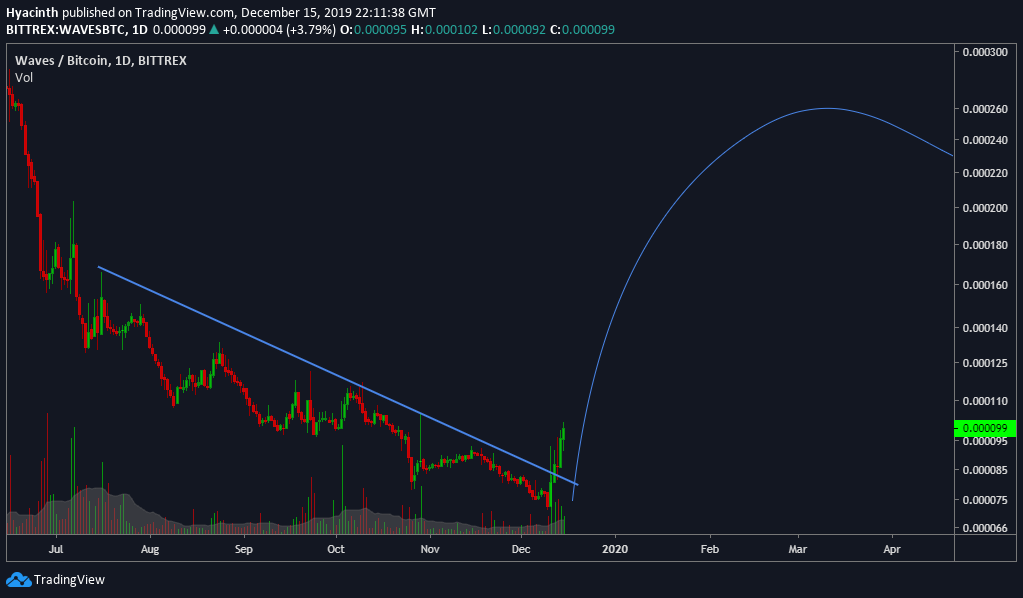Click the 0.000125 price axis label

[x=985, y=363]
